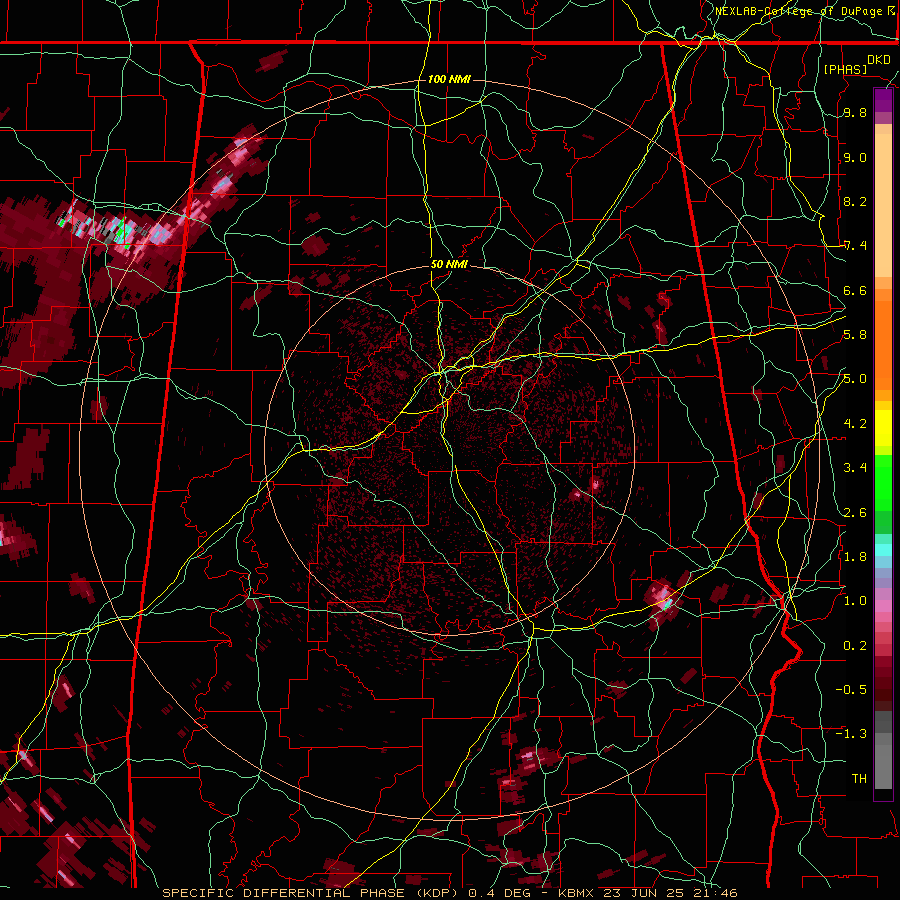Click the 1.0 scale value
The height and width of the screenshot is (900, 900).
(855, 601)
